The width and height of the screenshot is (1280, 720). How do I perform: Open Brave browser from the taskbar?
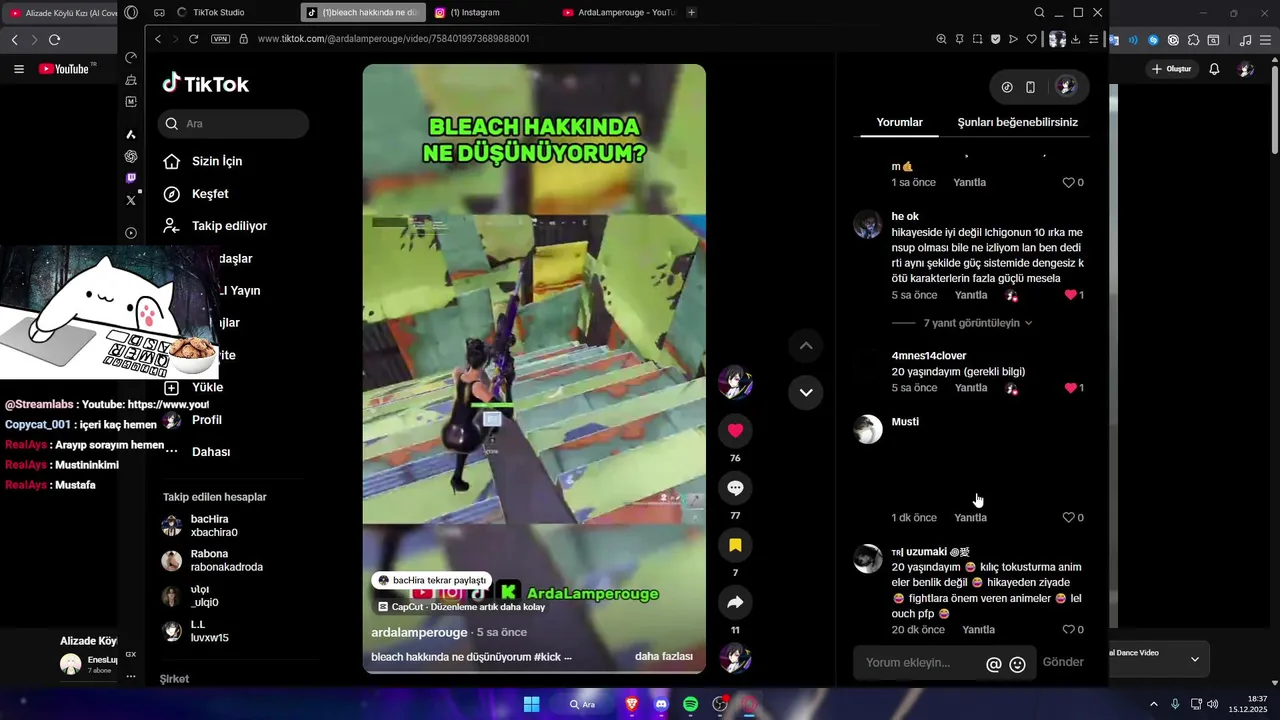tap(632, 704)
